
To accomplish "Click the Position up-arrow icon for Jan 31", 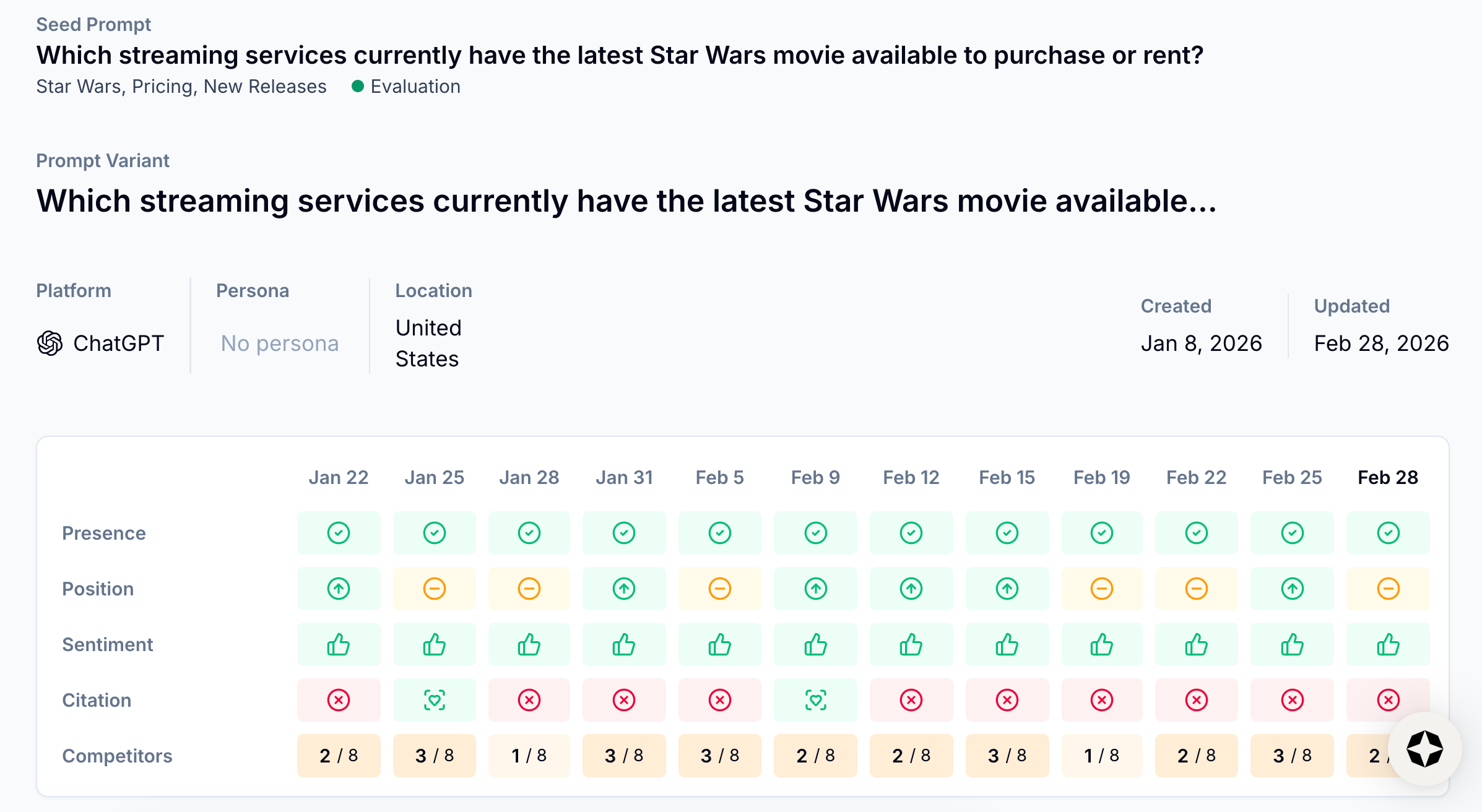I will [624, 589].
